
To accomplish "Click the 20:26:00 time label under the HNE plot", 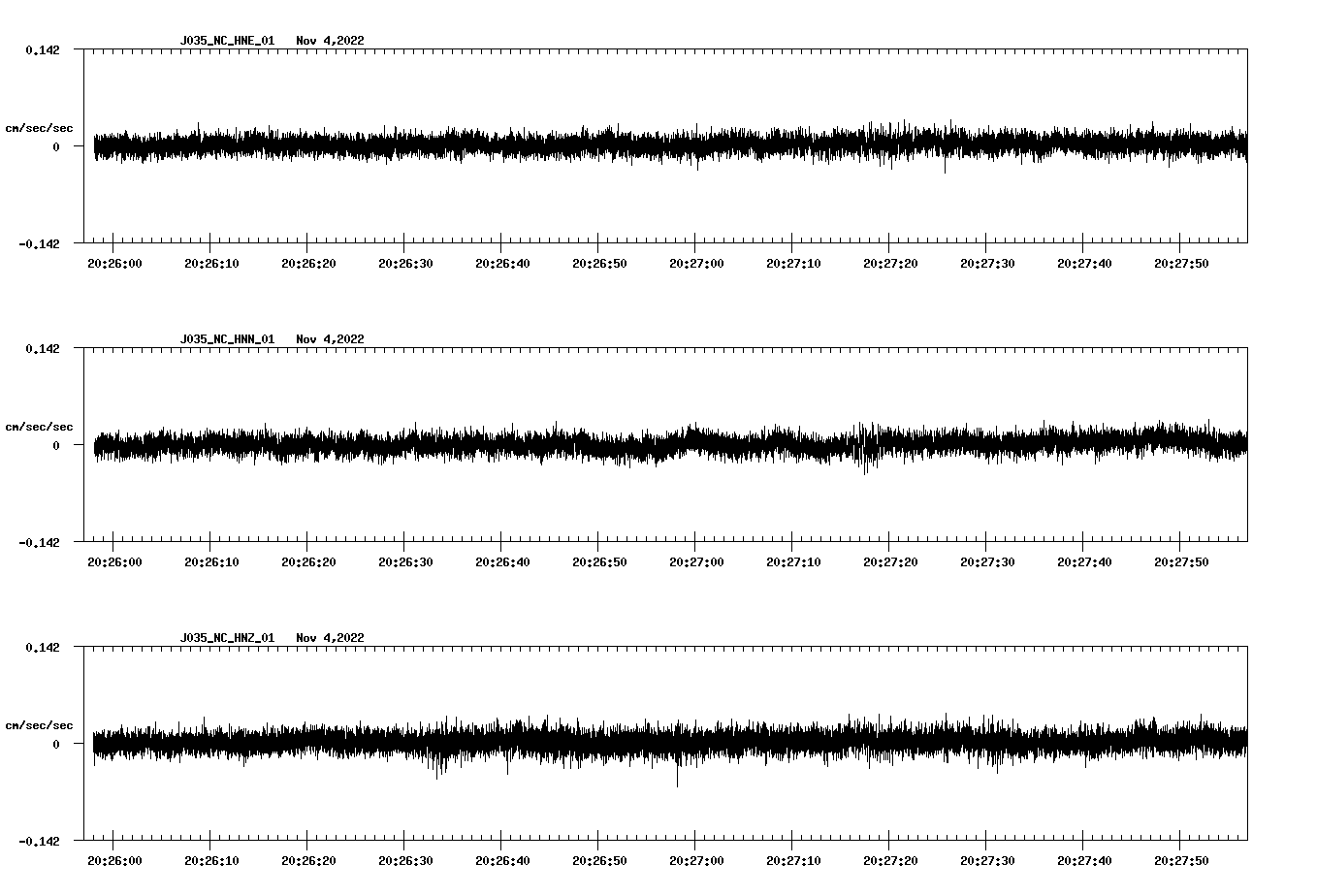I will point(114,264).
